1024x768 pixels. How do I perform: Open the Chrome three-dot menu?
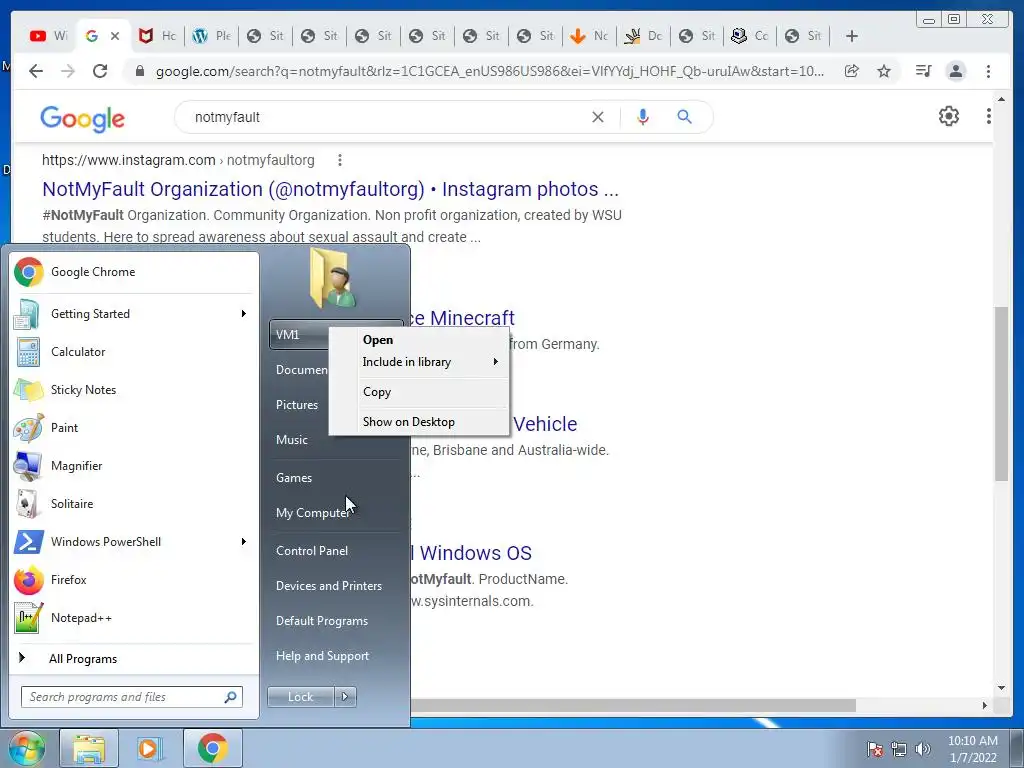(x=988, y=71)
